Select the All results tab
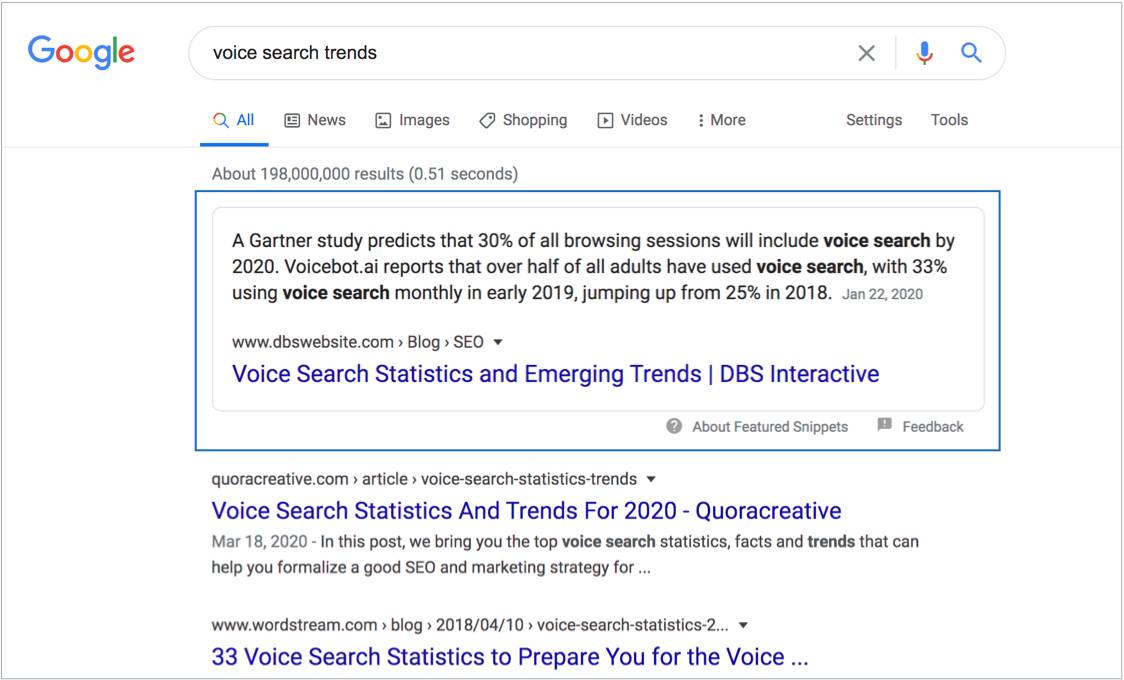 point(233,119)
